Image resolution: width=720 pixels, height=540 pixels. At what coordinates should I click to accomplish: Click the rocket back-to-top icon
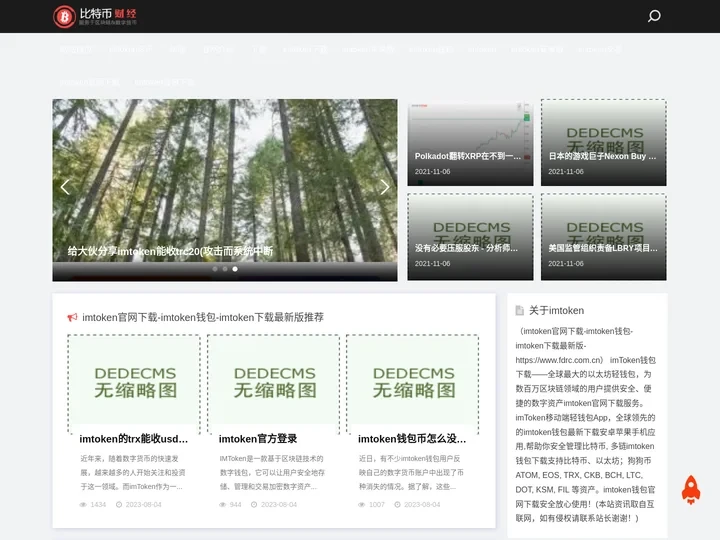(691, 489)
